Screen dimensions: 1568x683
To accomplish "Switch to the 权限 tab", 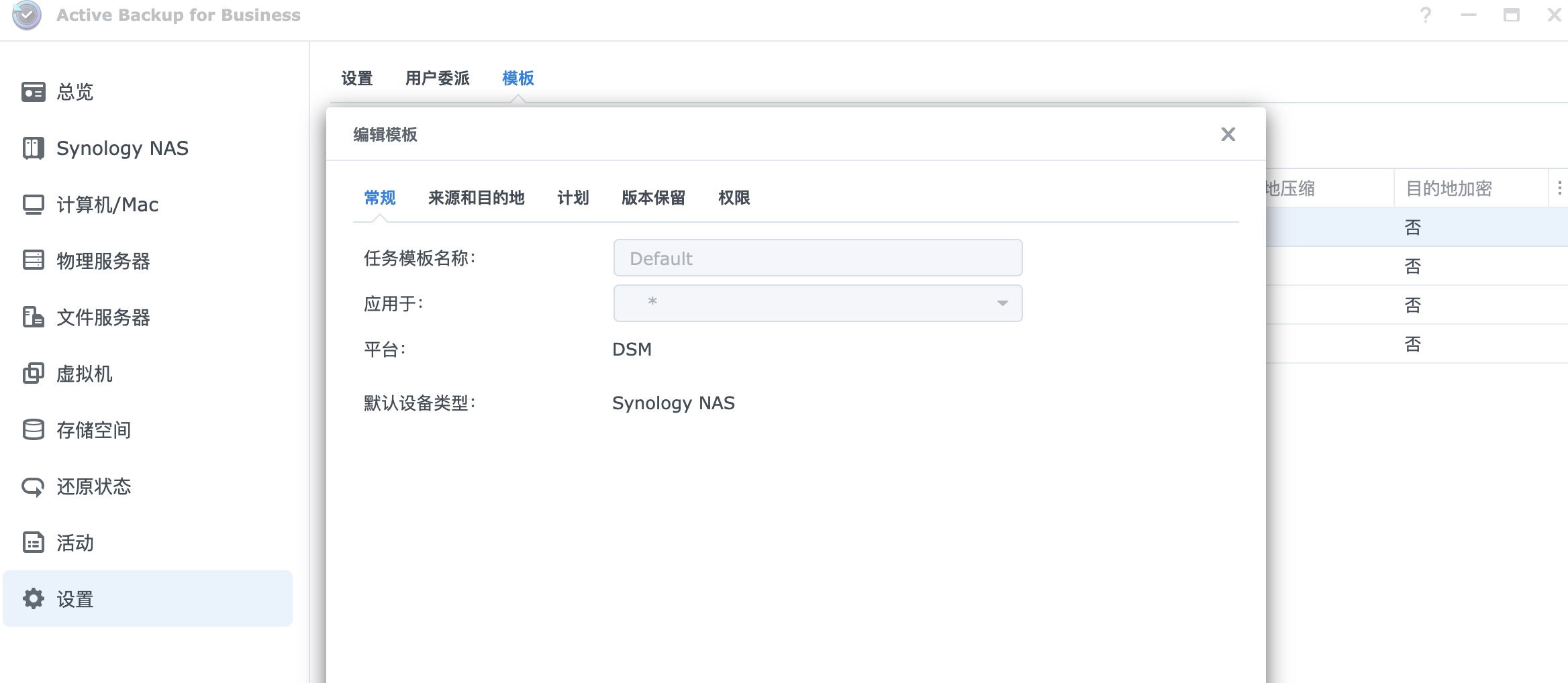I will [734, 198].
